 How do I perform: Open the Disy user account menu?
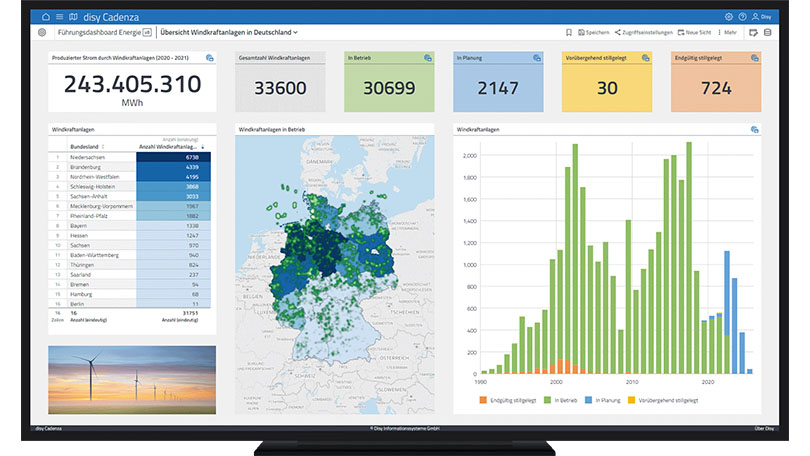pyautogui.click(x=761, y=17)
